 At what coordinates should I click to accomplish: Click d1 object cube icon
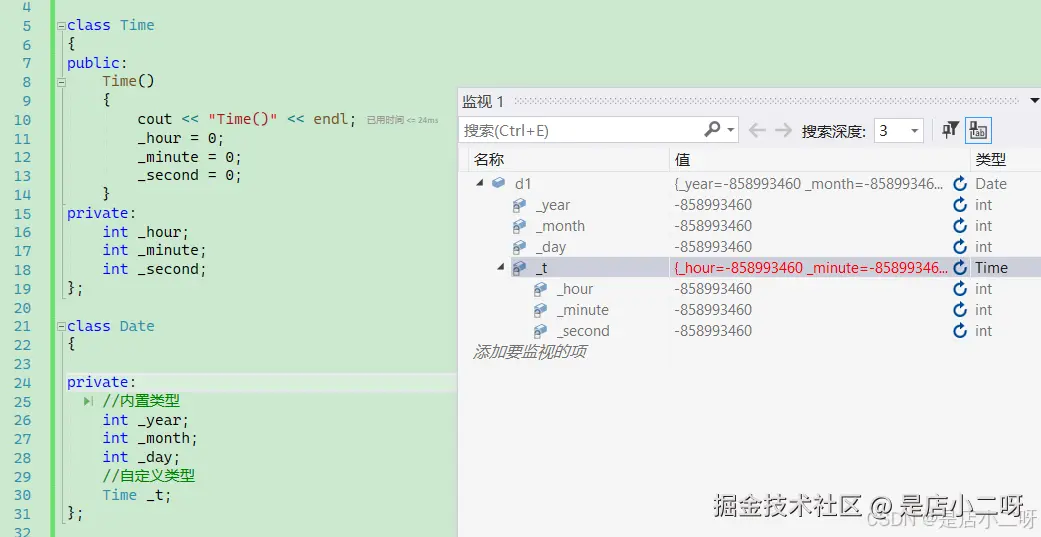pyautogui.click(x=499, y=183)
